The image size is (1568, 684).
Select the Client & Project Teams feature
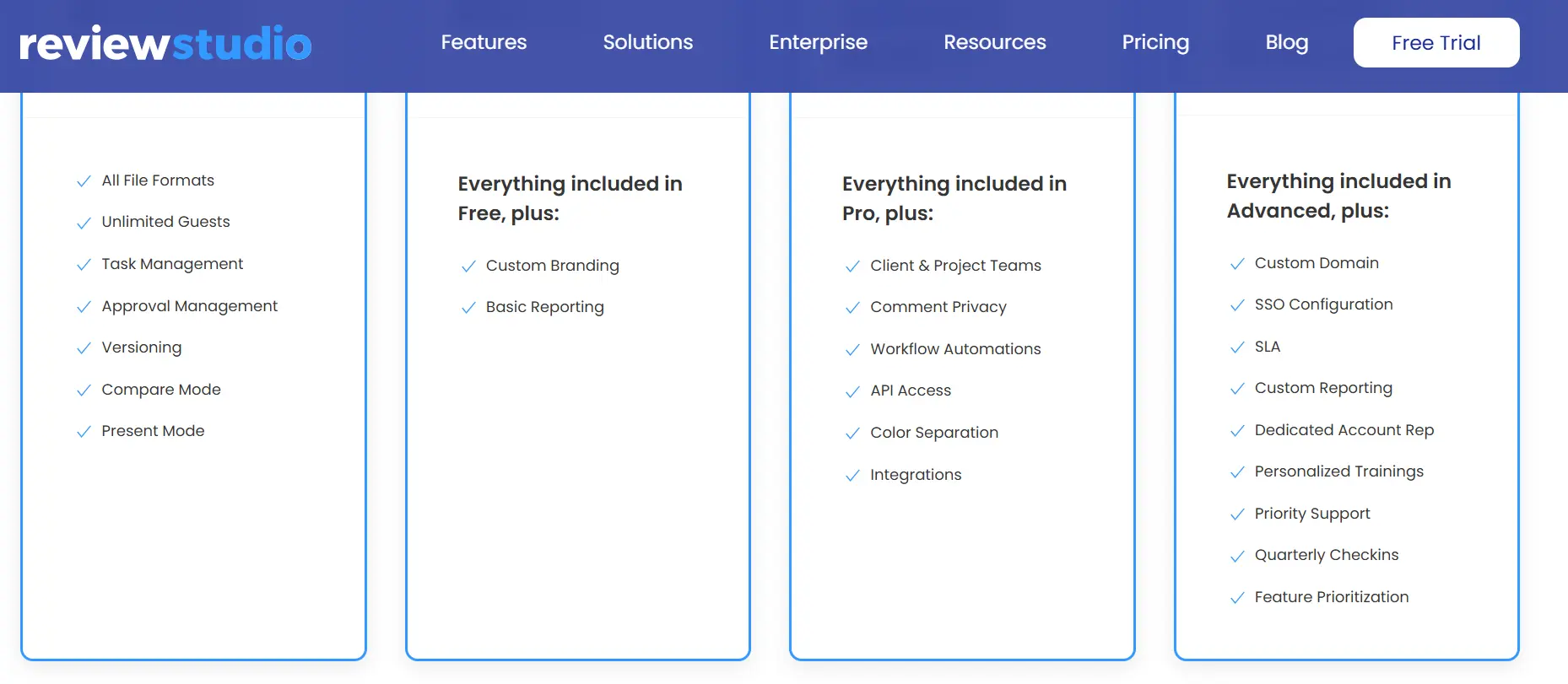pos(955,266)
